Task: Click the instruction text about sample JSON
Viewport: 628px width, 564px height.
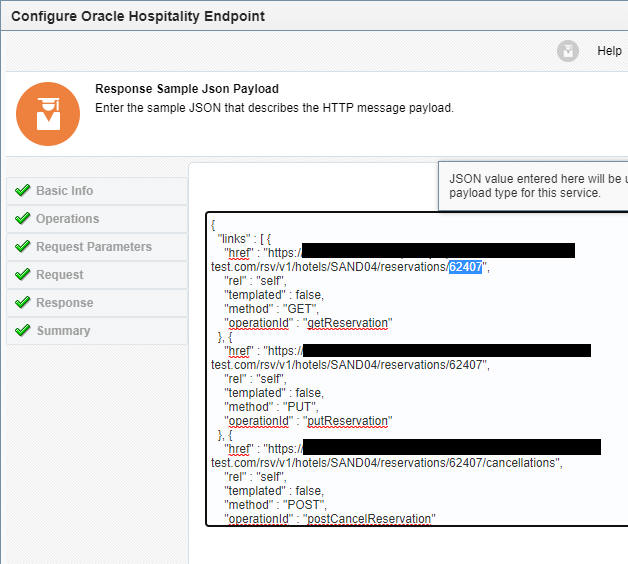Action: click(274, 108)
